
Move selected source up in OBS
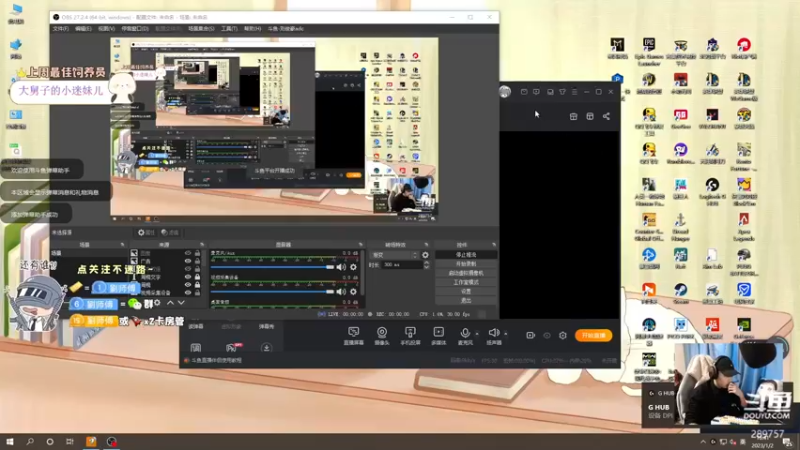click(170, 303)
